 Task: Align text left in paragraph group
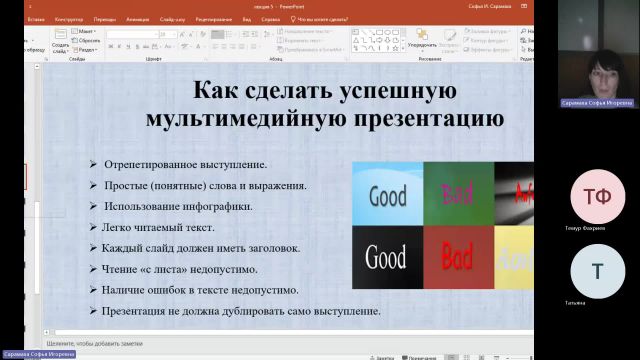click(215, 47)
